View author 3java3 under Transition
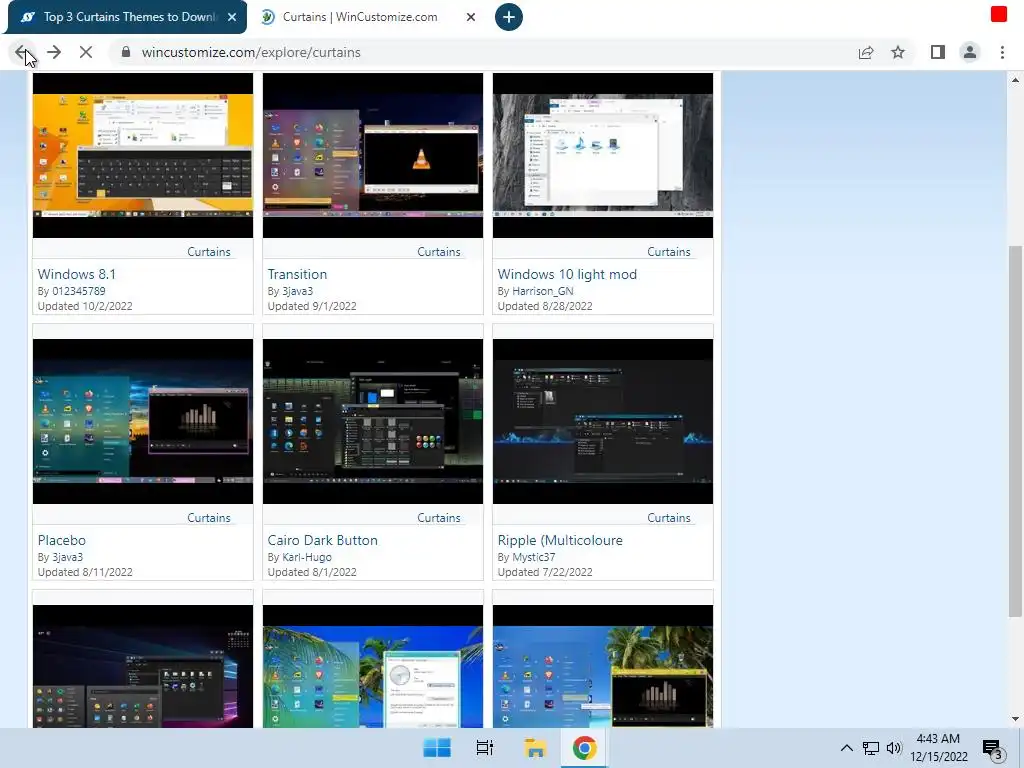This screenshot has width=1024, height=768. click(297, 291)
